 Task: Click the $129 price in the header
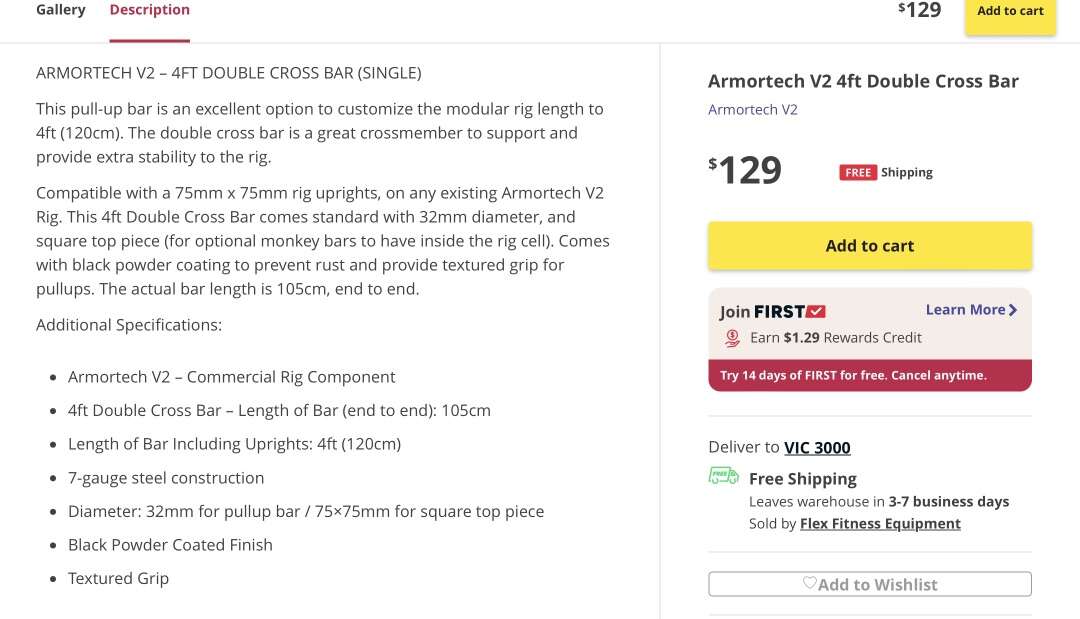[920, 10]
